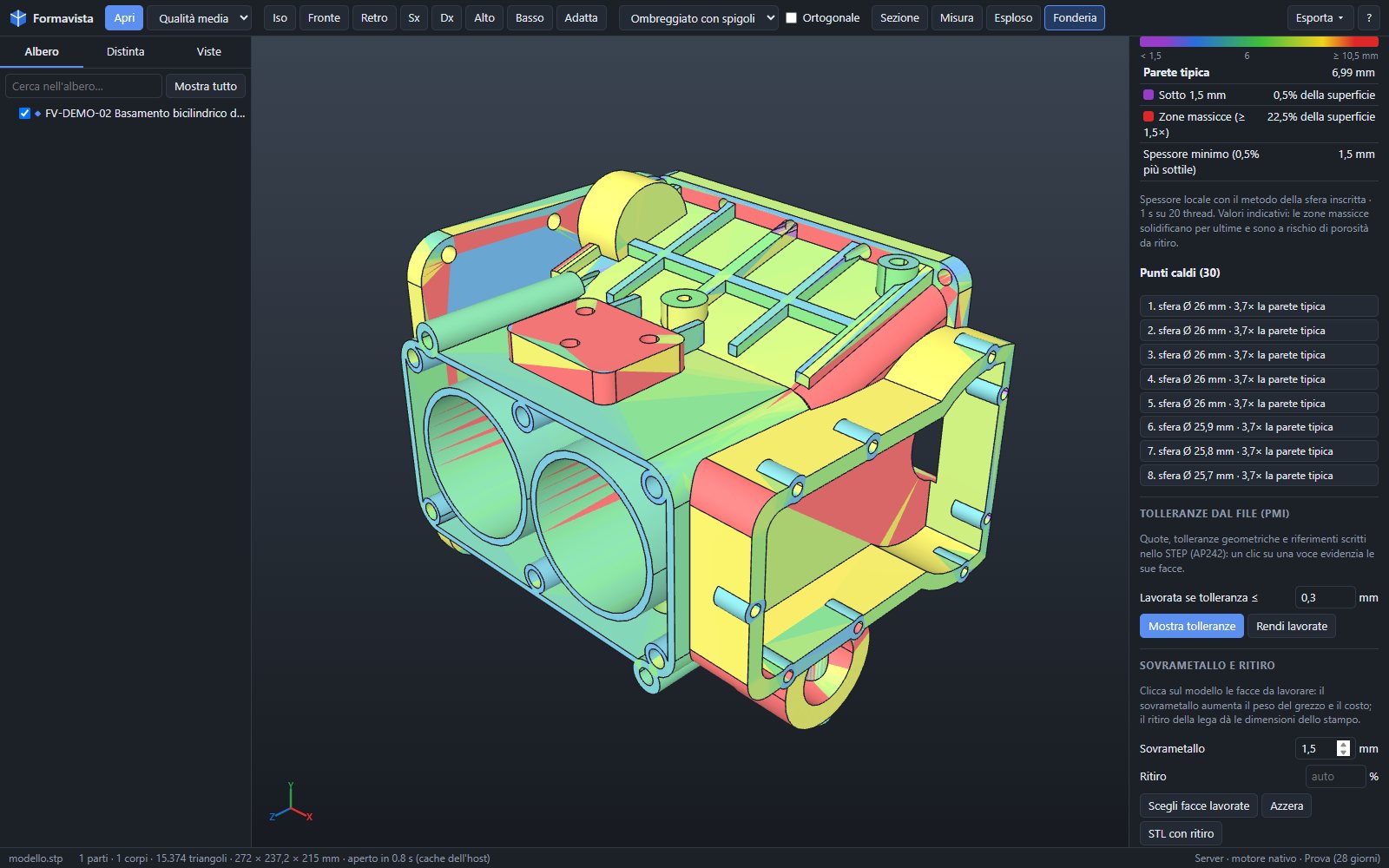Click the Azzera button
This screenshot has width=1389, height=868.
click(1287, 806)
